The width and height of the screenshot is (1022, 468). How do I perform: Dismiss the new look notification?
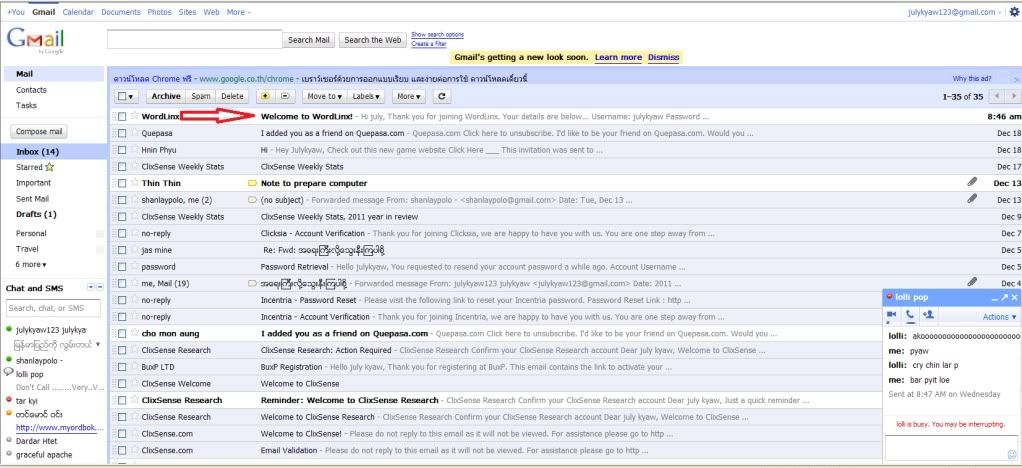[x=664, y=57]
